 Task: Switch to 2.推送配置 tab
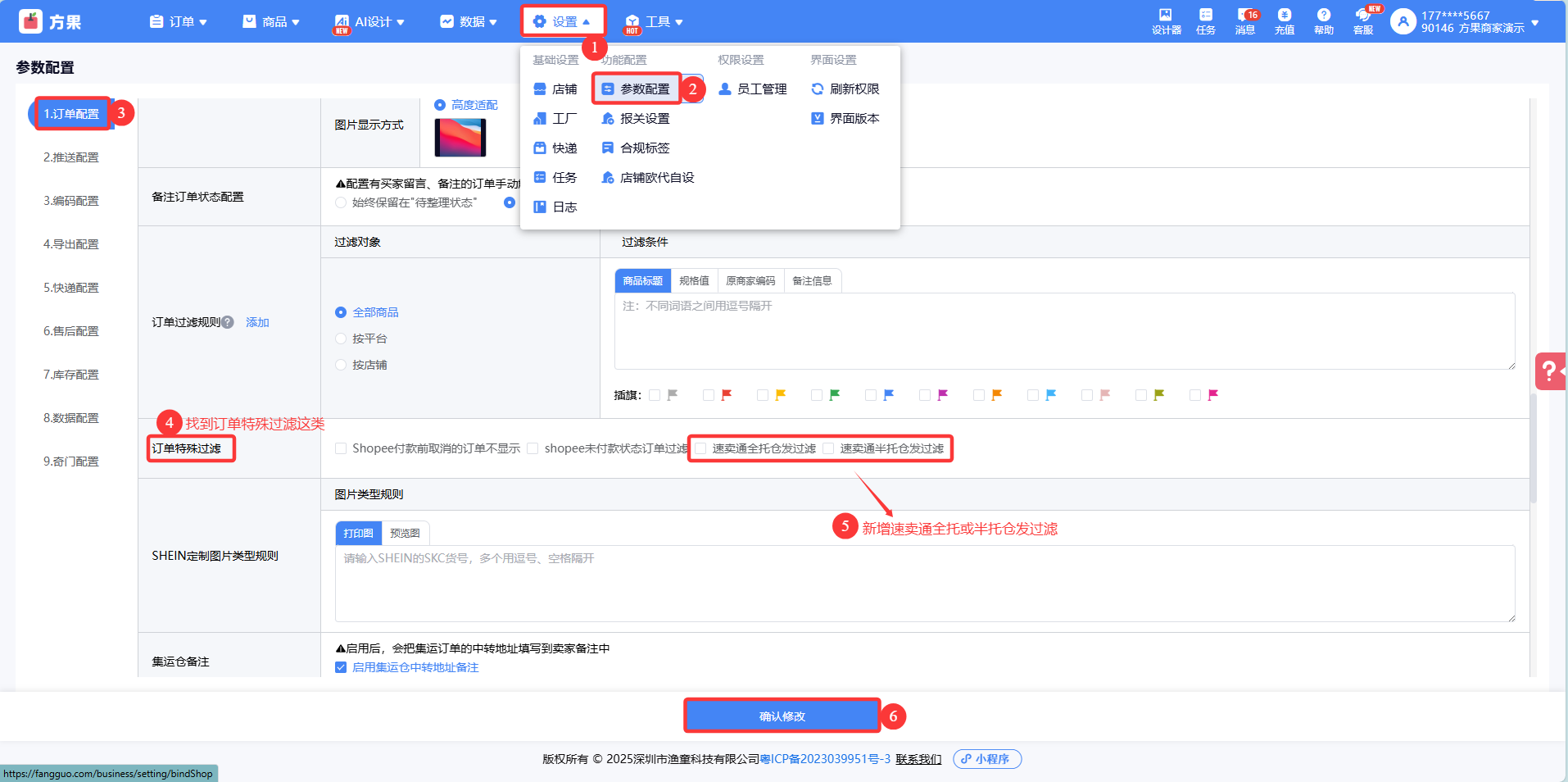click(71, 157)
